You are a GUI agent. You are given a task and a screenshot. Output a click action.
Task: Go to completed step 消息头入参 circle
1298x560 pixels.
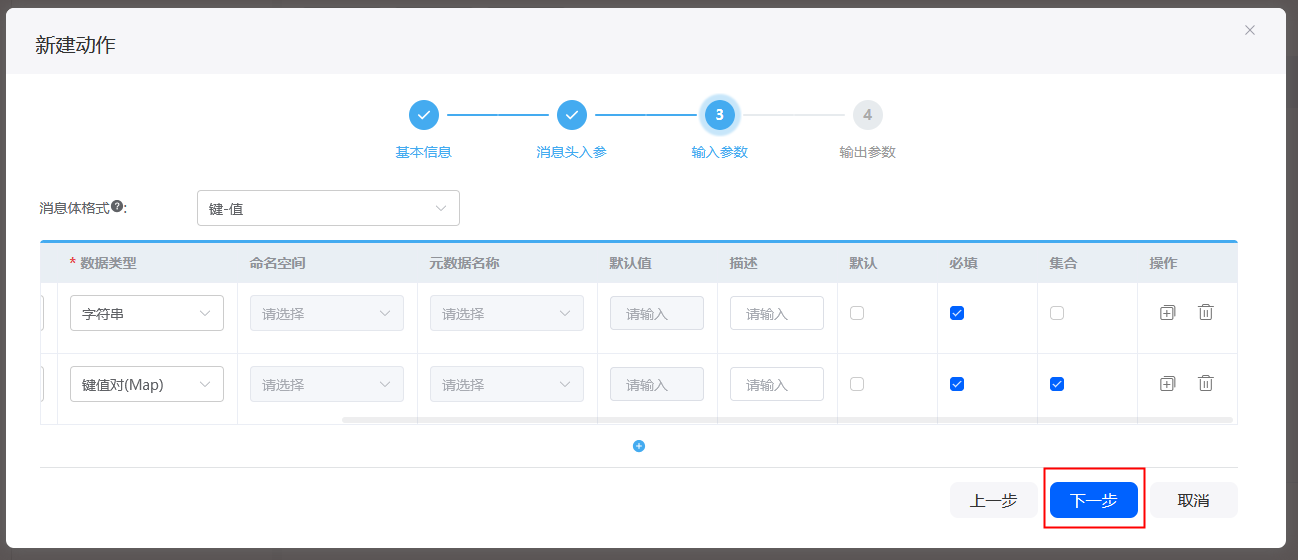pos(572,115)
